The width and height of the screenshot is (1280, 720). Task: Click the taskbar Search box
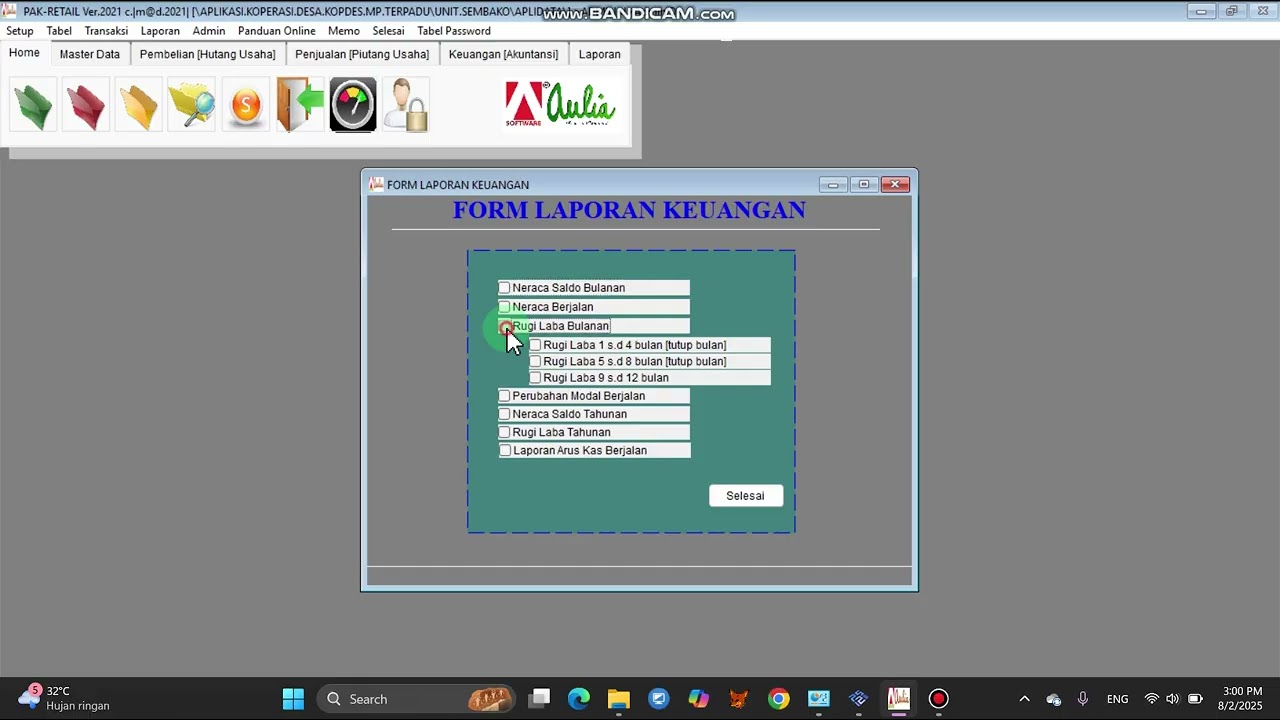(418, 699)
